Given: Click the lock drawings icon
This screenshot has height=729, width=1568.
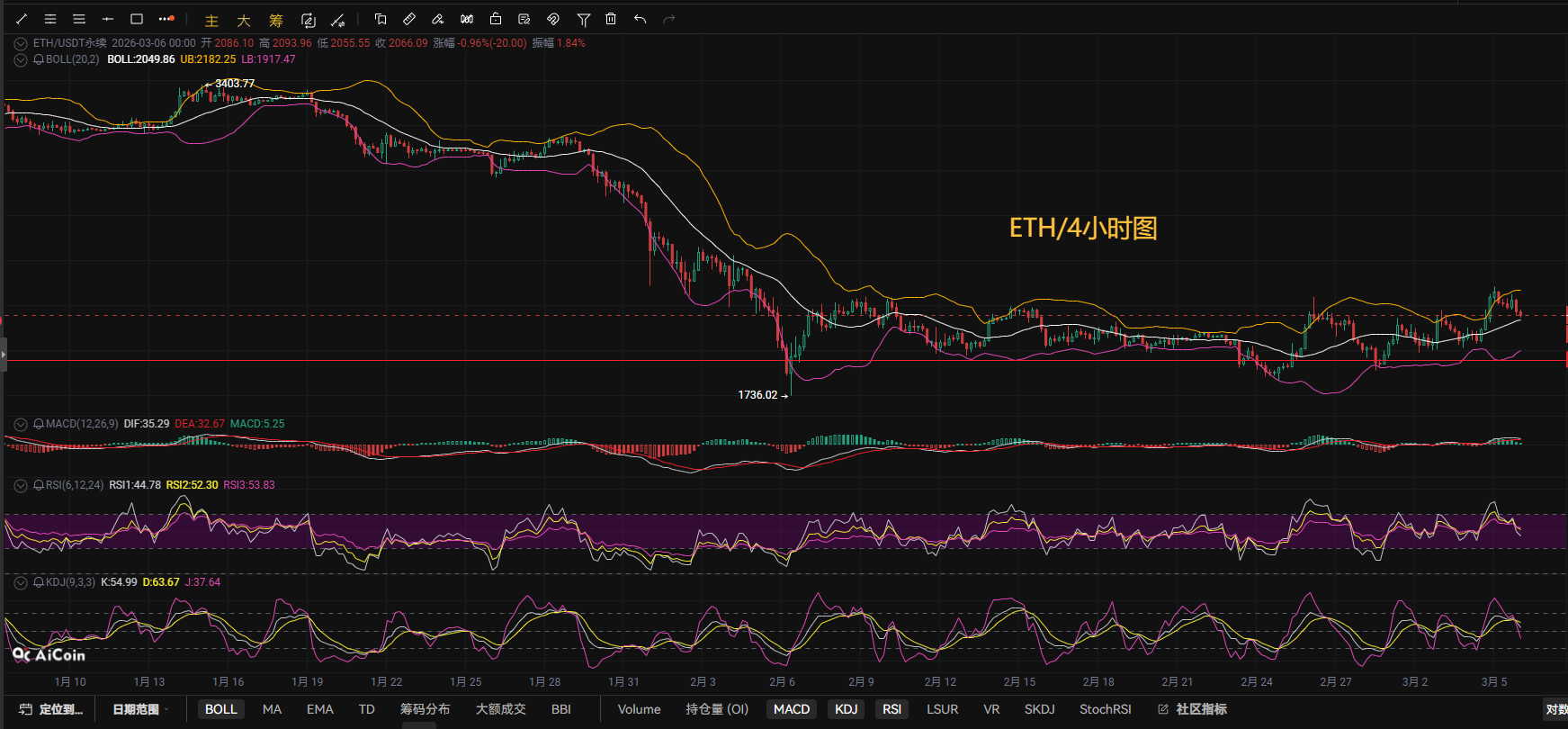Looking at the screenshot, I should [x=496, y=19].
